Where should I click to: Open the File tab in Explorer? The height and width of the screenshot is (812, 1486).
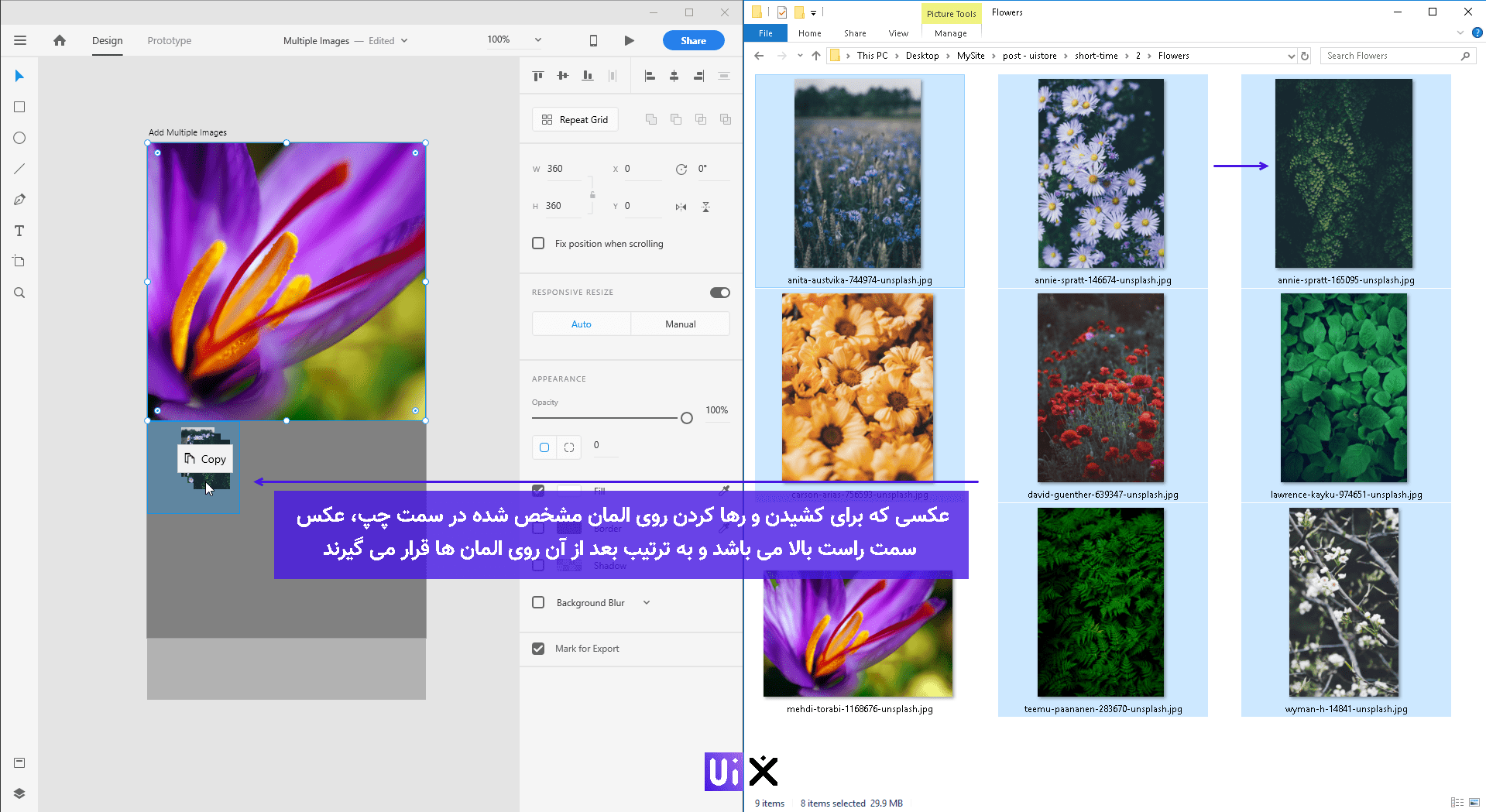click(x=766, y=33)
